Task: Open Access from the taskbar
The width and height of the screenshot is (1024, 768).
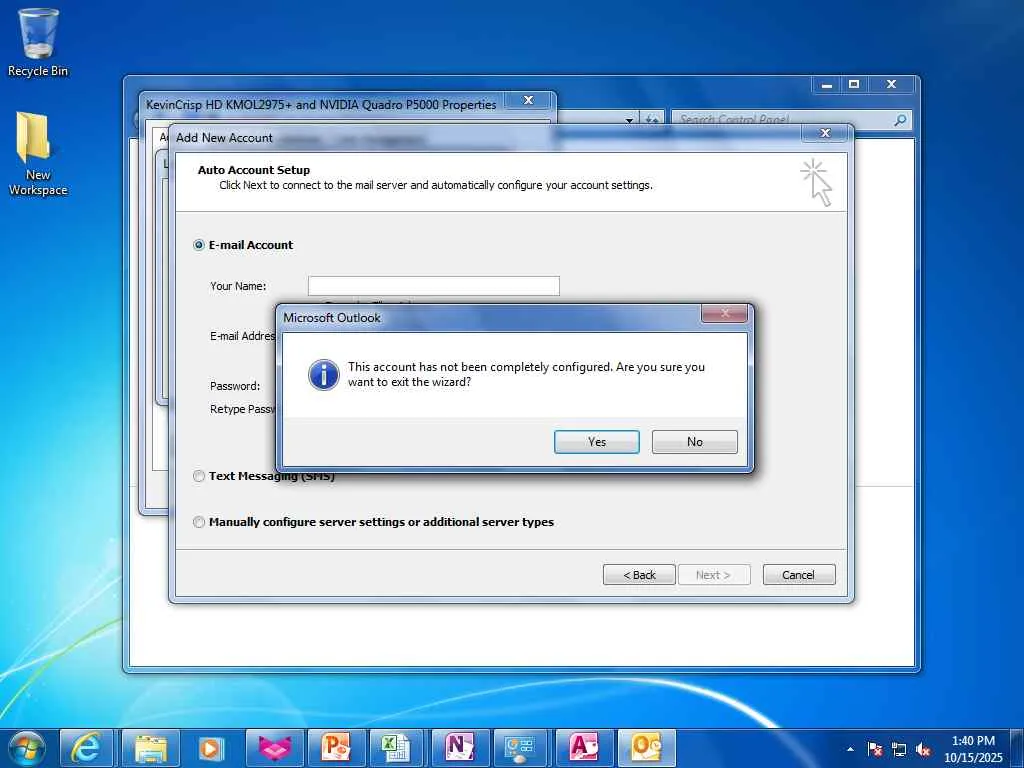Action: click(584, 748)
